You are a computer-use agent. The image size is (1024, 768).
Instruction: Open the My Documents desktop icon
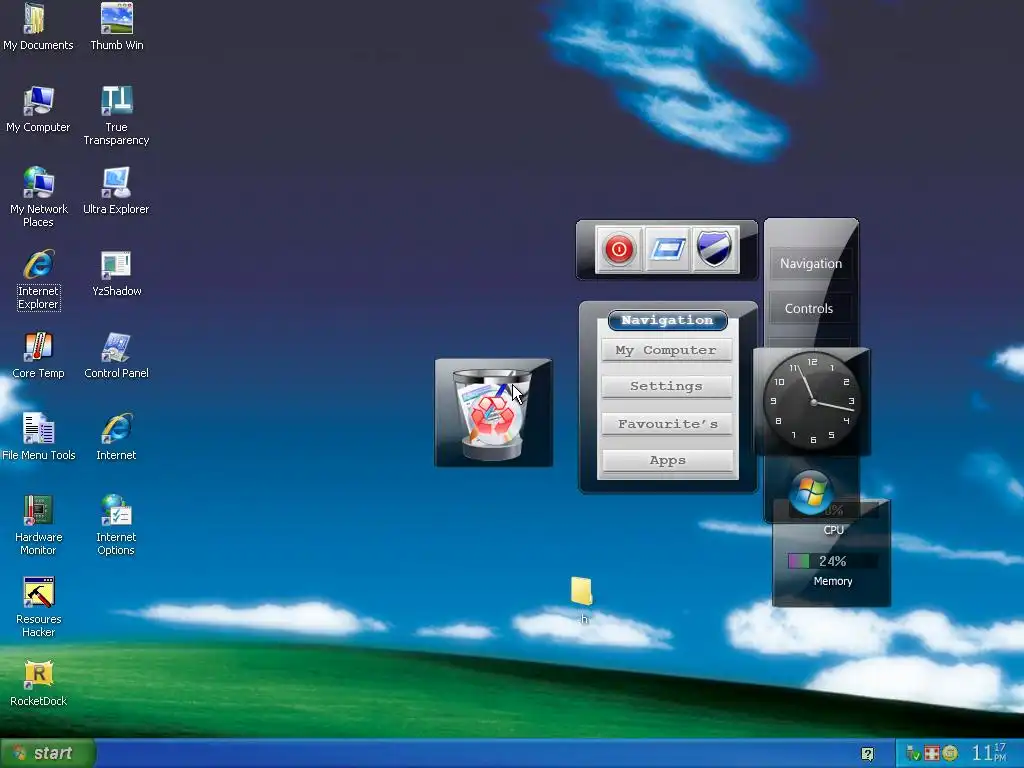tap(38, 27)
